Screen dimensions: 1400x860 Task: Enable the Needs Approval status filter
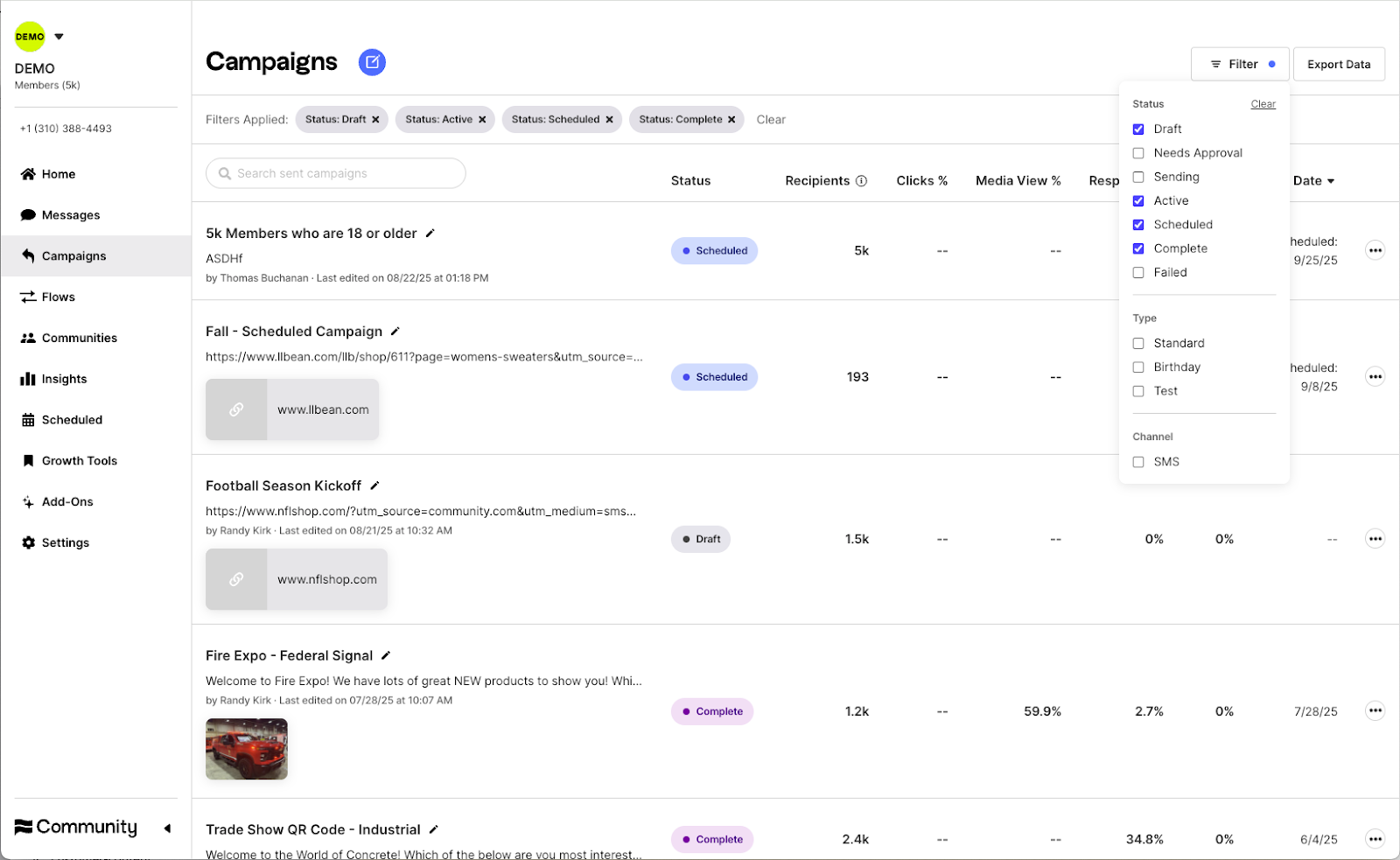(1138, 153)
